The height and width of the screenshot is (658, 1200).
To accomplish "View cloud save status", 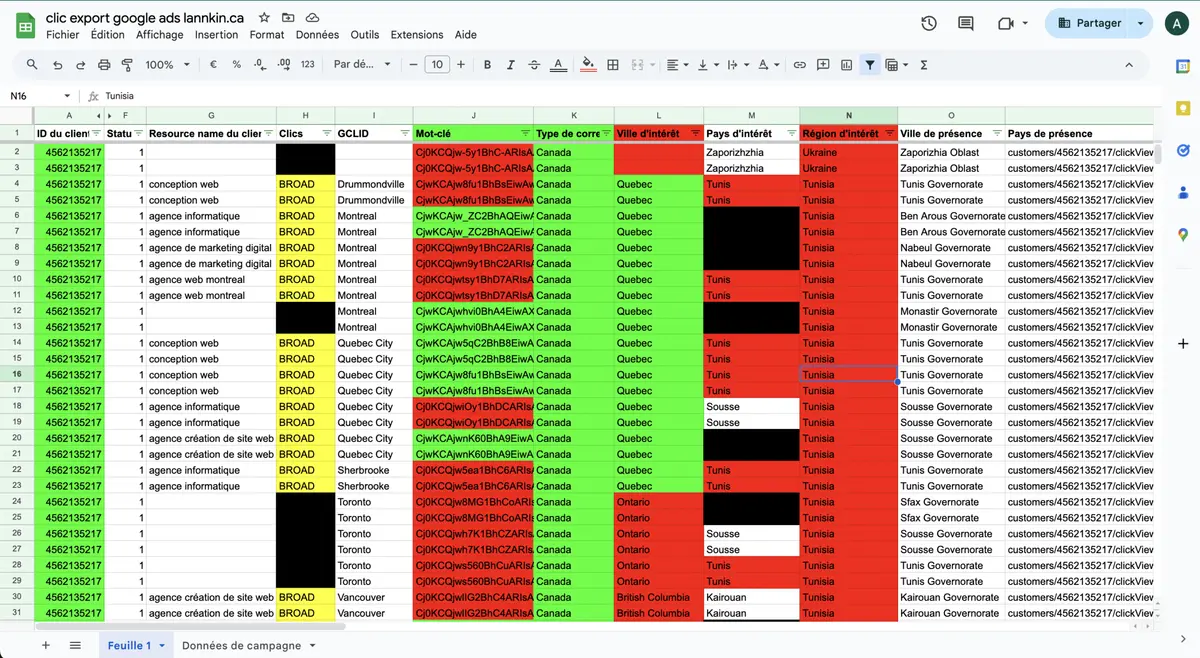I will (312, 18).
